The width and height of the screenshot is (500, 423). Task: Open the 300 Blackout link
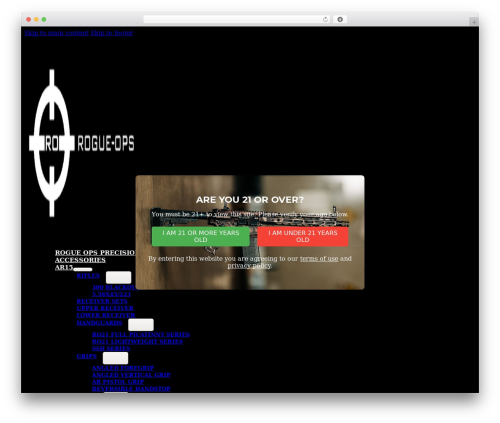[114, 287]
